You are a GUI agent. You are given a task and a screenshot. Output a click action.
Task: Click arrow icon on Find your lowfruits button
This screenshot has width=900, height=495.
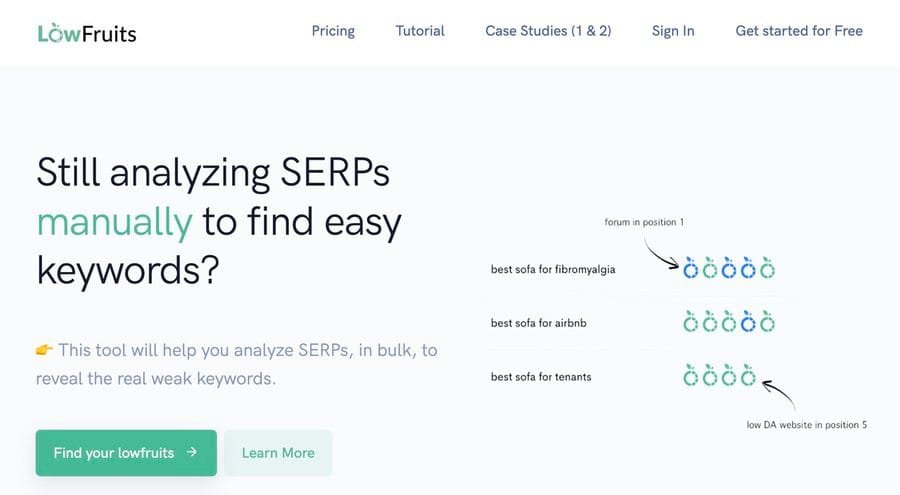[192, 452]
